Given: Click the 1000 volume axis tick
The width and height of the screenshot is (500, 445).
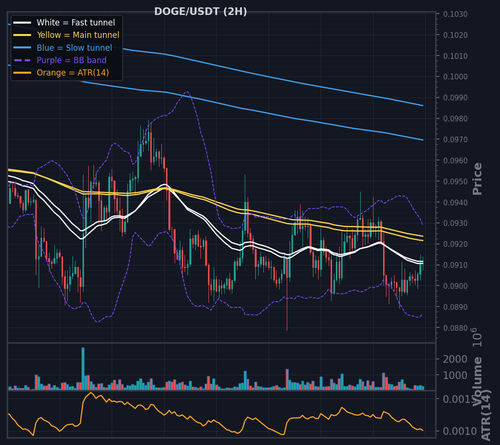Looking at the screenshot, I should coord(455,375).
